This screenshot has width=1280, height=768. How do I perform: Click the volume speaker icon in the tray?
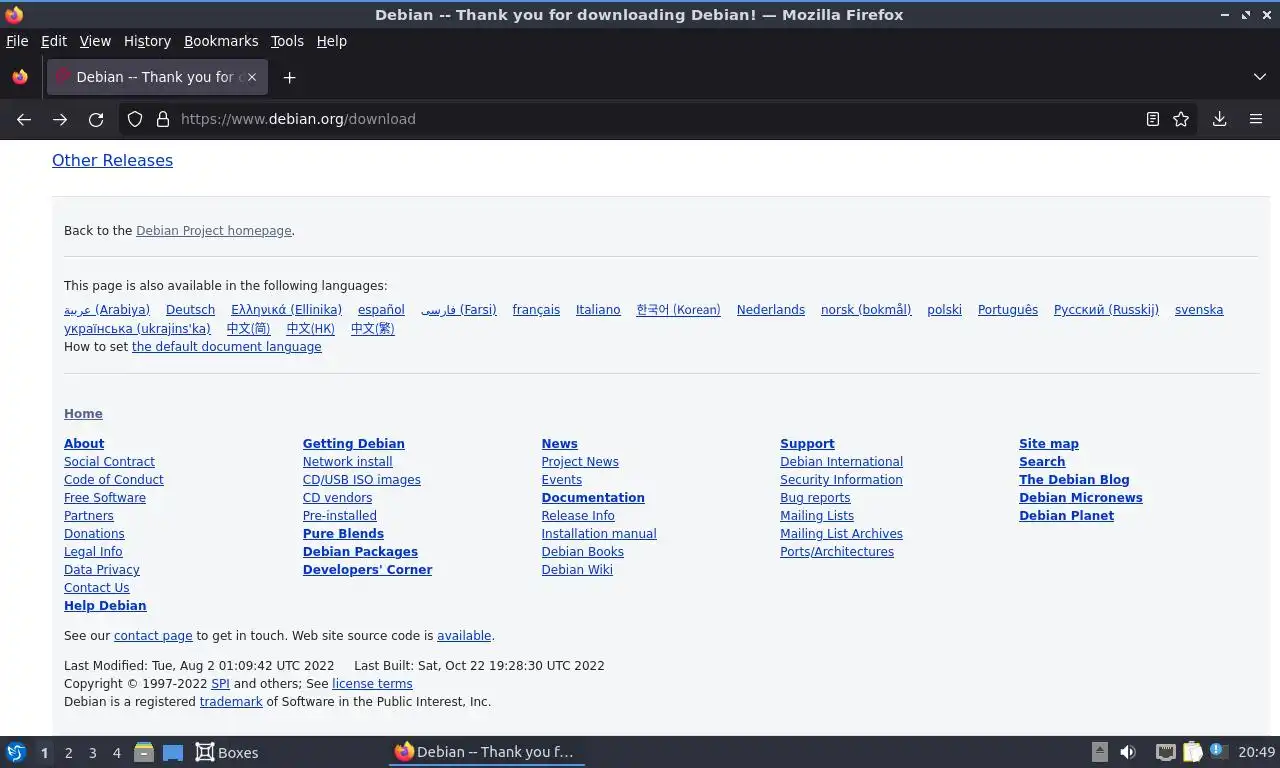coord(1128,752)
